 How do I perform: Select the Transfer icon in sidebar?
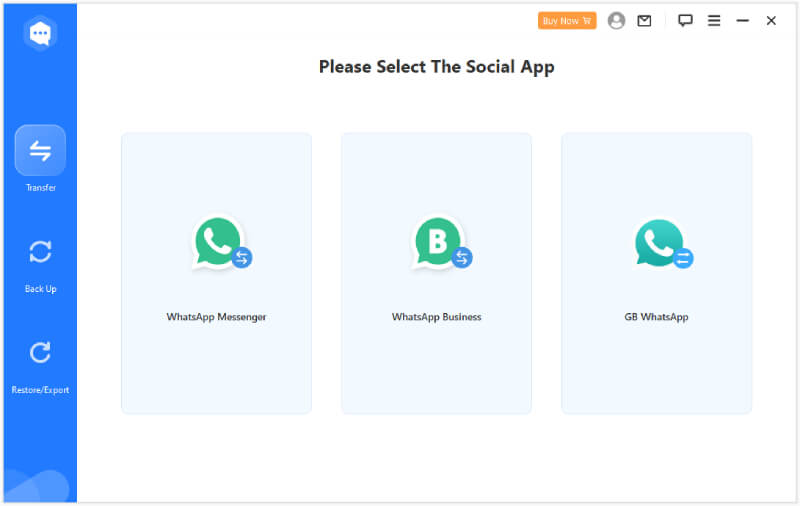pyautogui.click(x=40, y=150)
